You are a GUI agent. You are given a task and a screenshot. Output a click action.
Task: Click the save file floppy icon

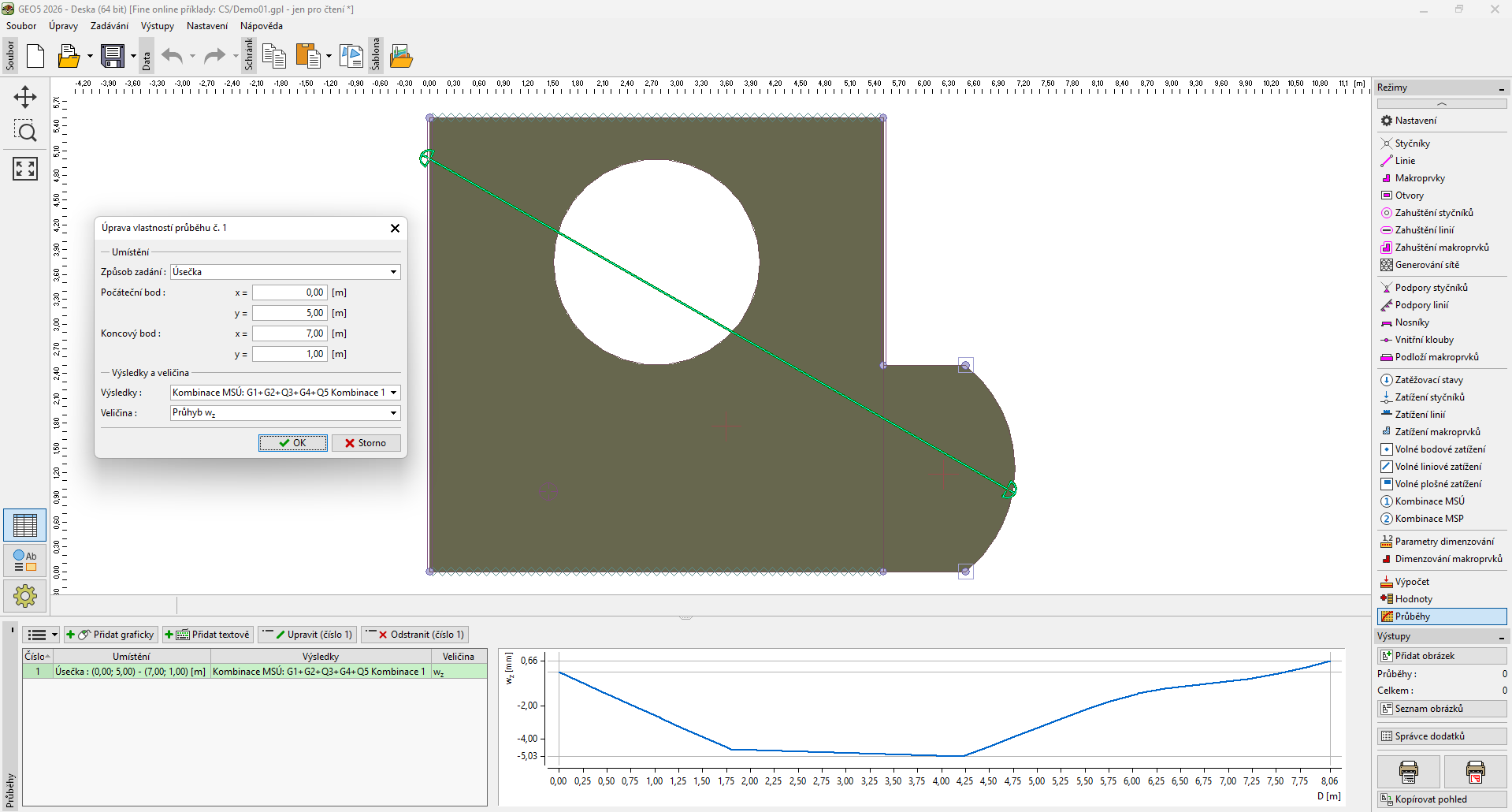pos(113,56)
